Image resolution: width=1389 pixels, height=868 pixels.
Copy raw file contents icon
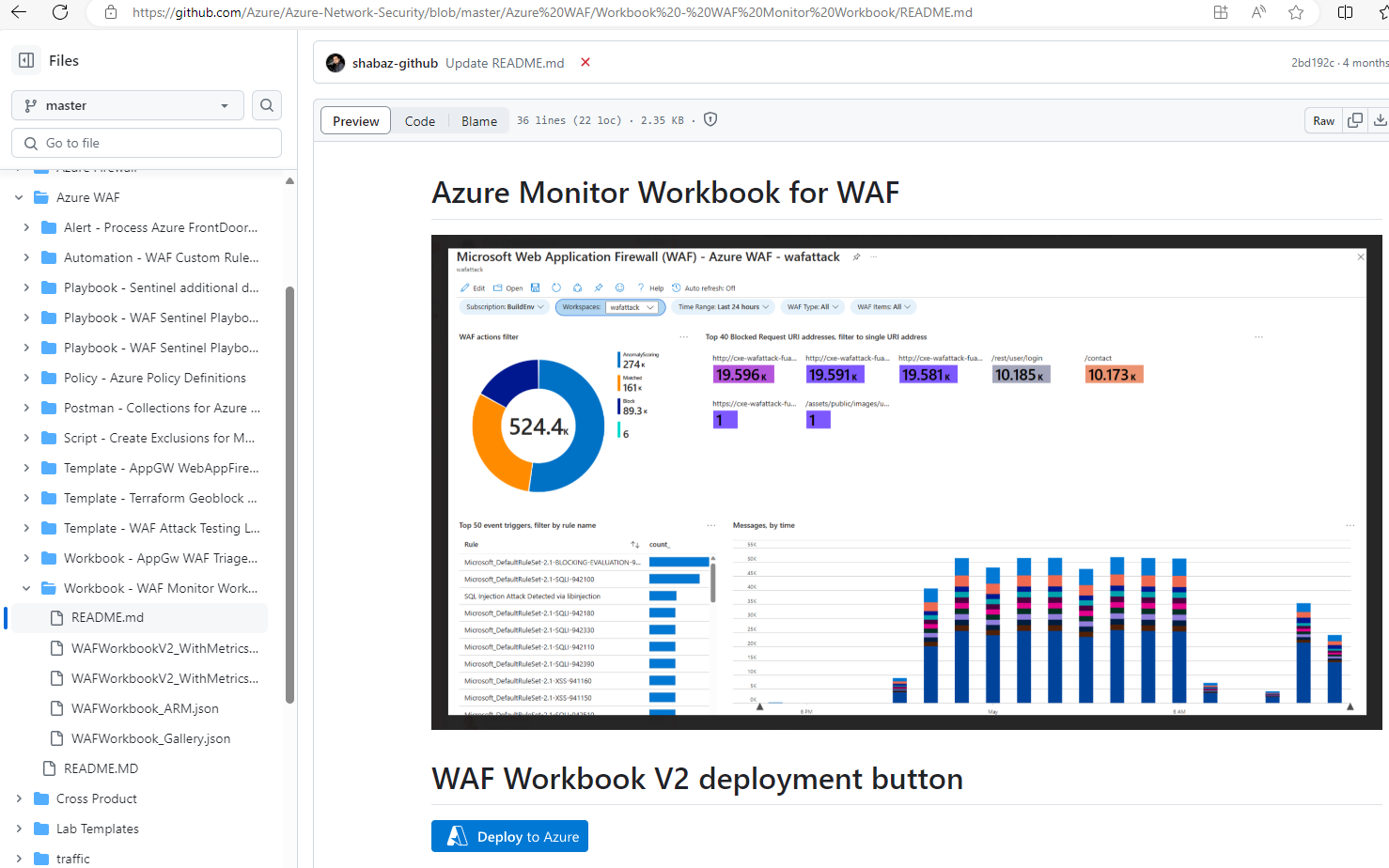tap(1354, 120)
